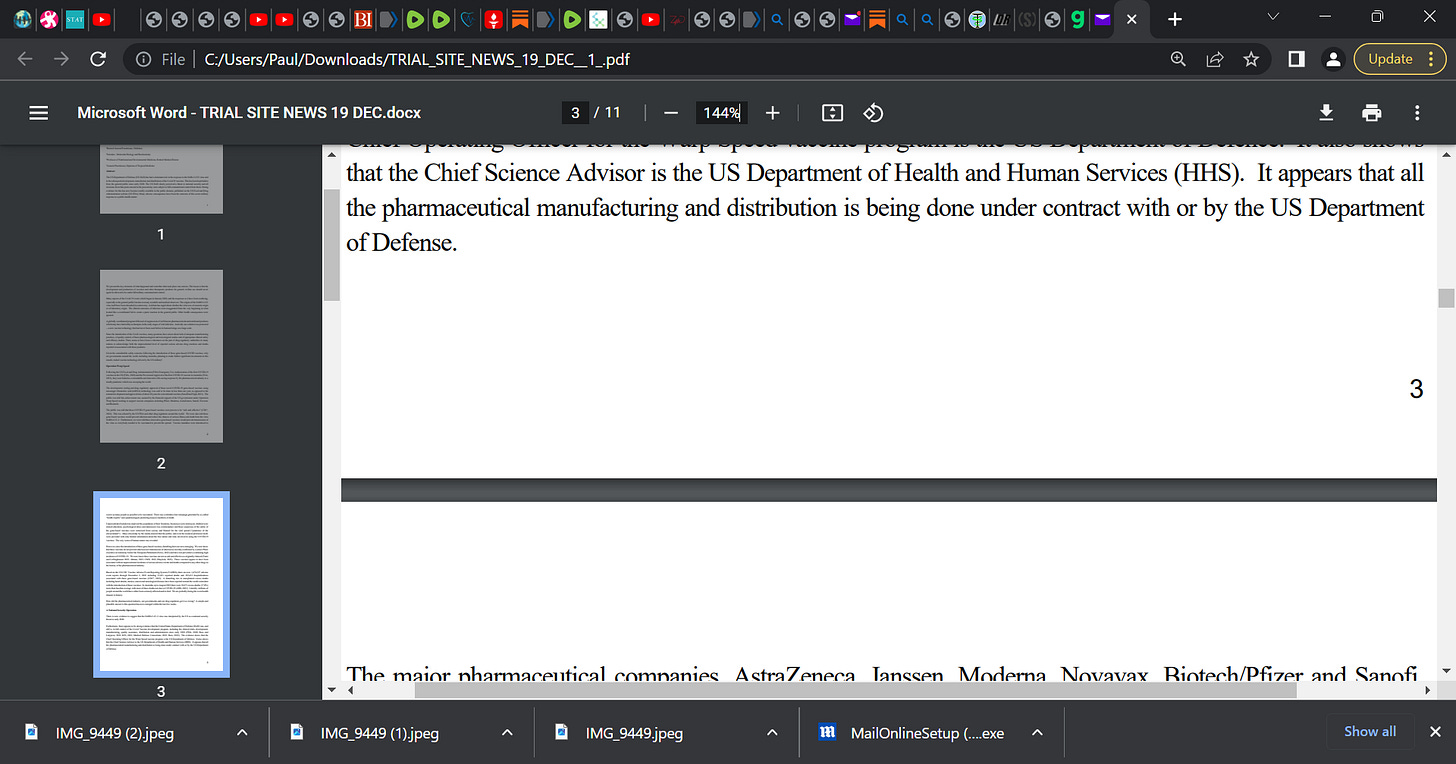Viewport: 1456px width, 764px height.
Task: Click the Fit to page icon
Action: coord(833,113)
